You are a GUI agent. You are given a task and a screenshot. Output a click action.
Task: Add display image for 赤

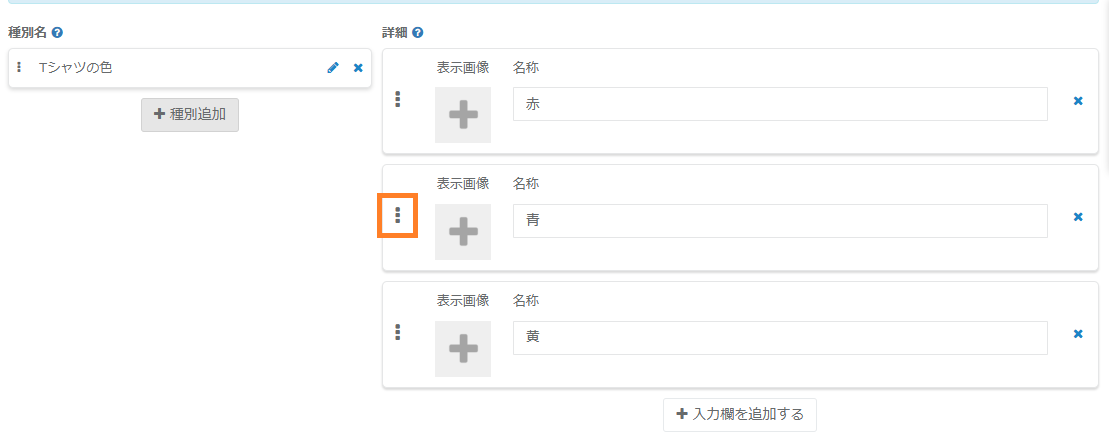tap(463, 115)
